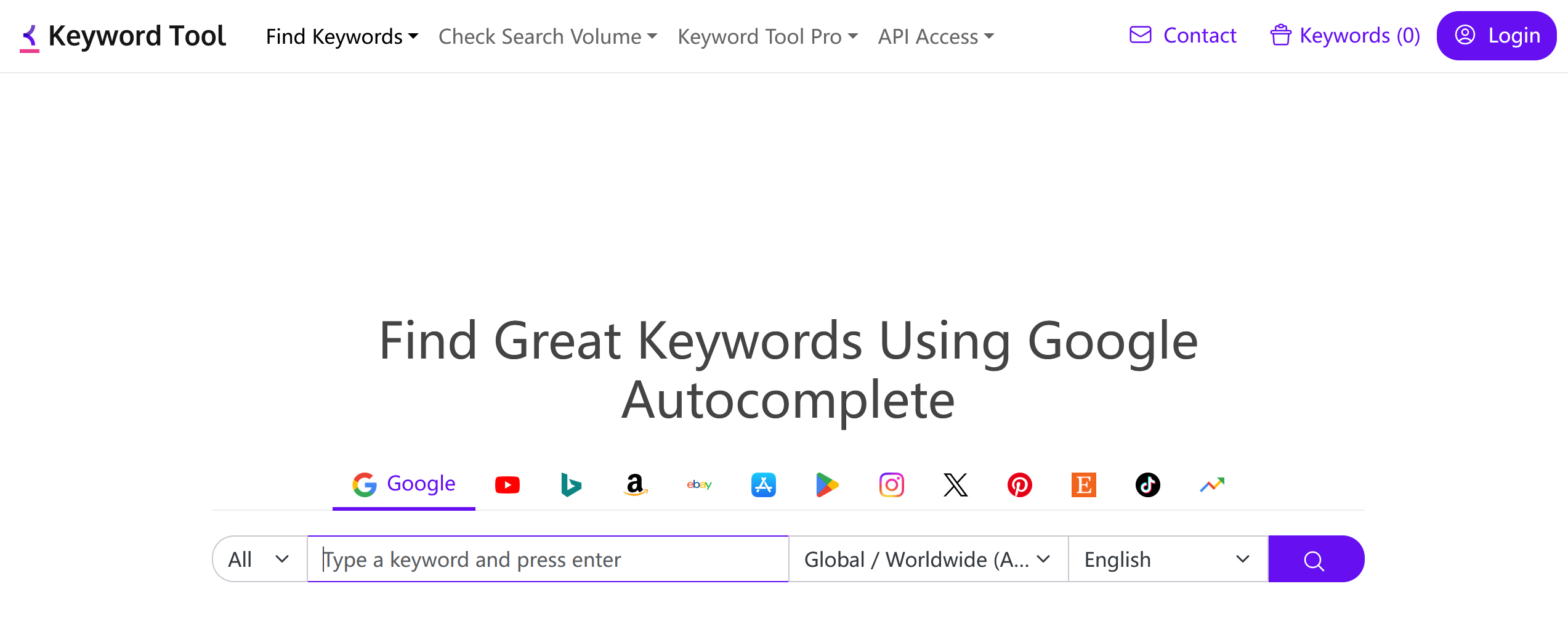Viewport: 1568px width, 642px height.
Task: Switch to the eBay tab
Action: 700,485
